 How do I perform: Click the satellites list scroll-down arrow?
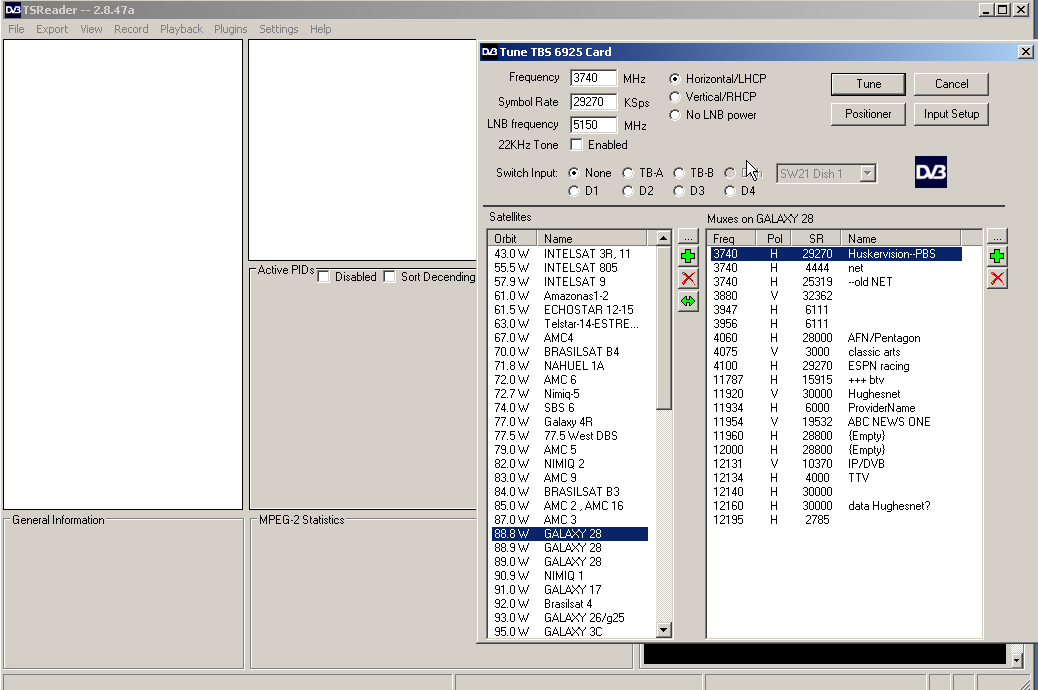(x=663, y=630)
